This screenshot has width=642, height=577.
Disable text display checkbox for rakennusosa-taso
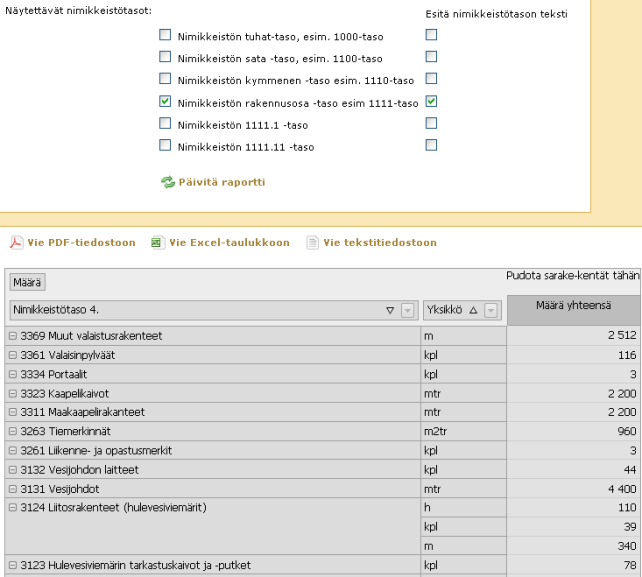(431, 102)
